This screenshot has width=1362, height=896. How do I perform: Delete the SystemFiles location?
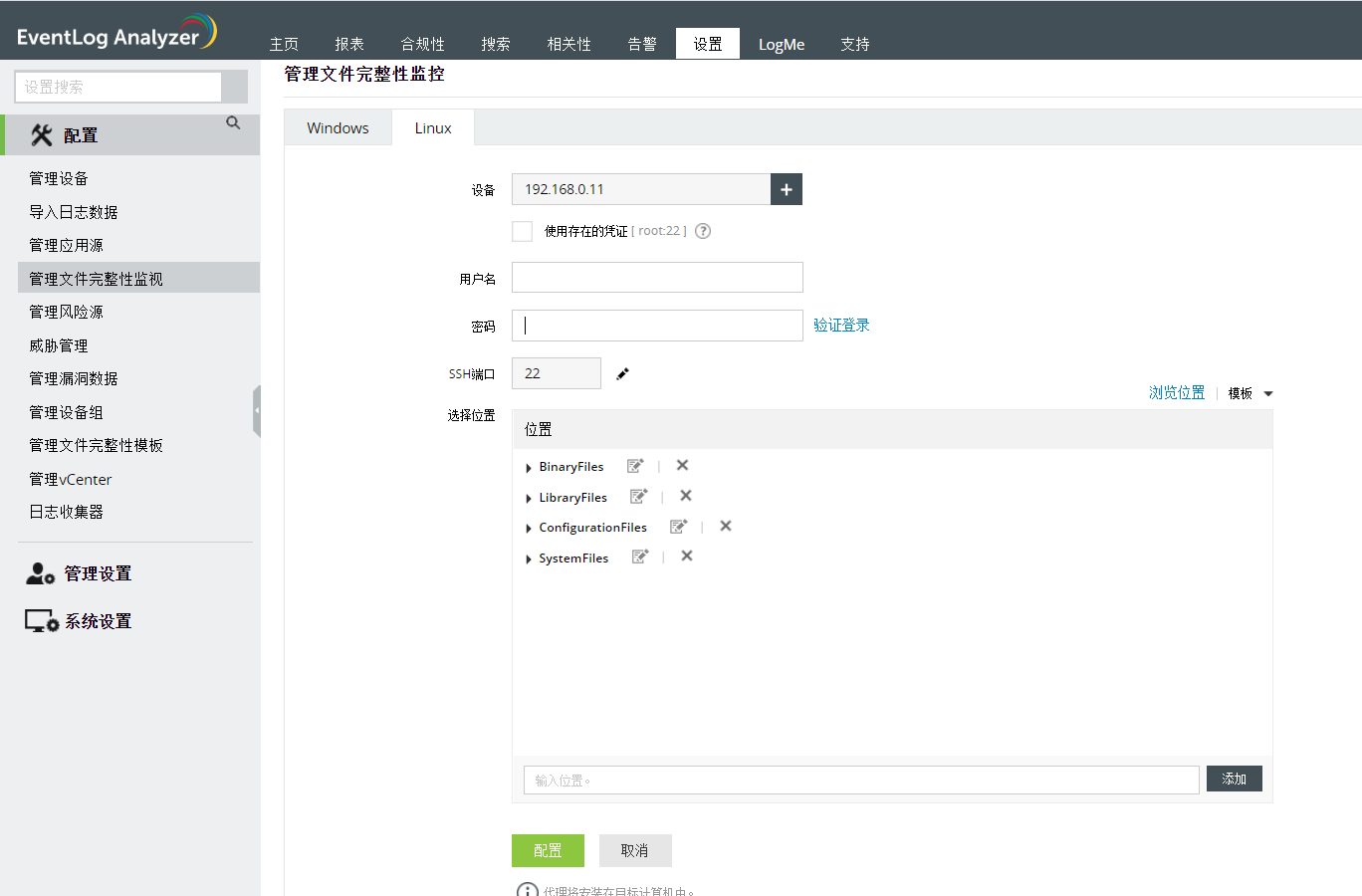click(687, 557)
